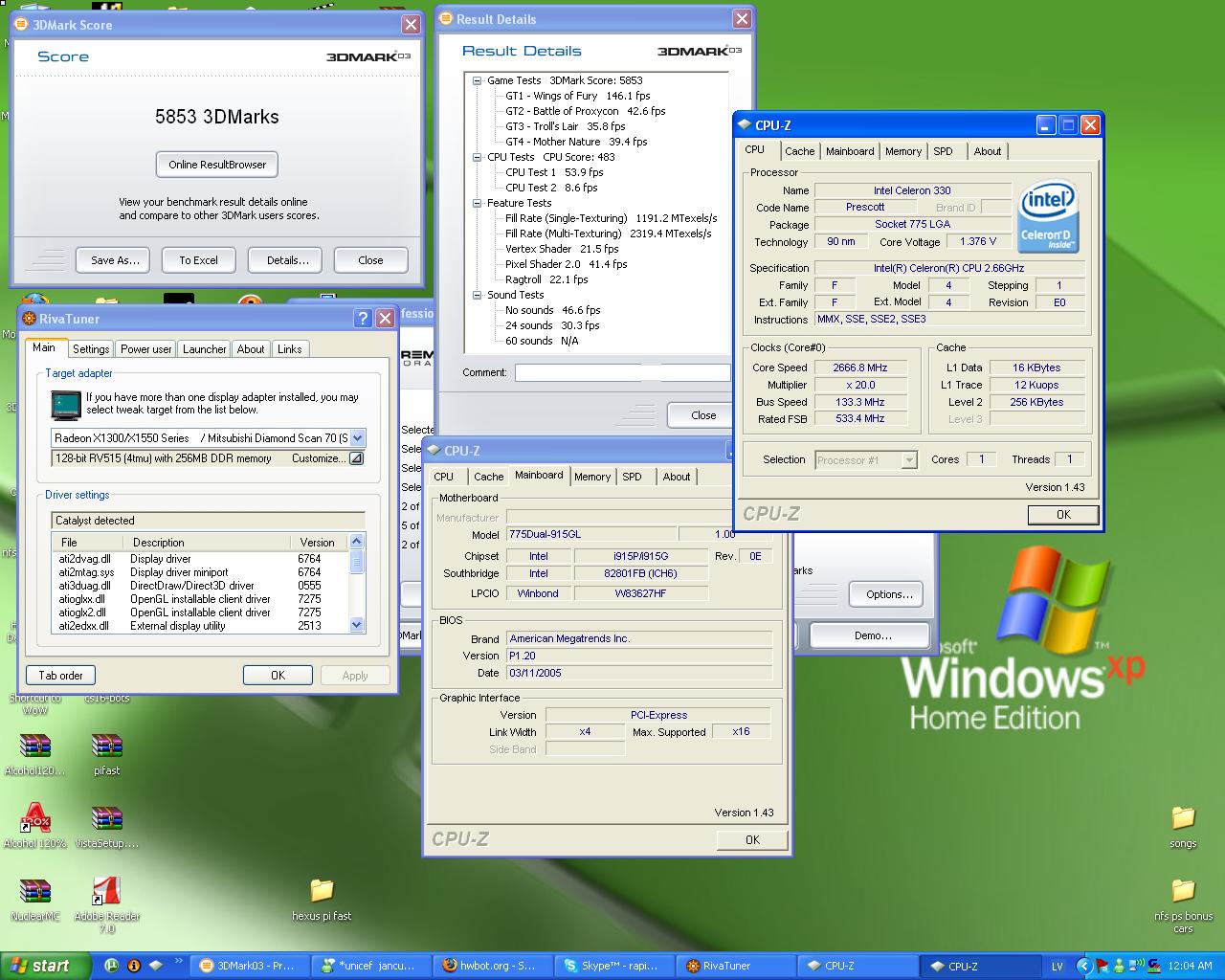Click the orange quick launch icon beside uTorrent
Image resolution: width=1225 pixels, height=980 pixels.
134,966
